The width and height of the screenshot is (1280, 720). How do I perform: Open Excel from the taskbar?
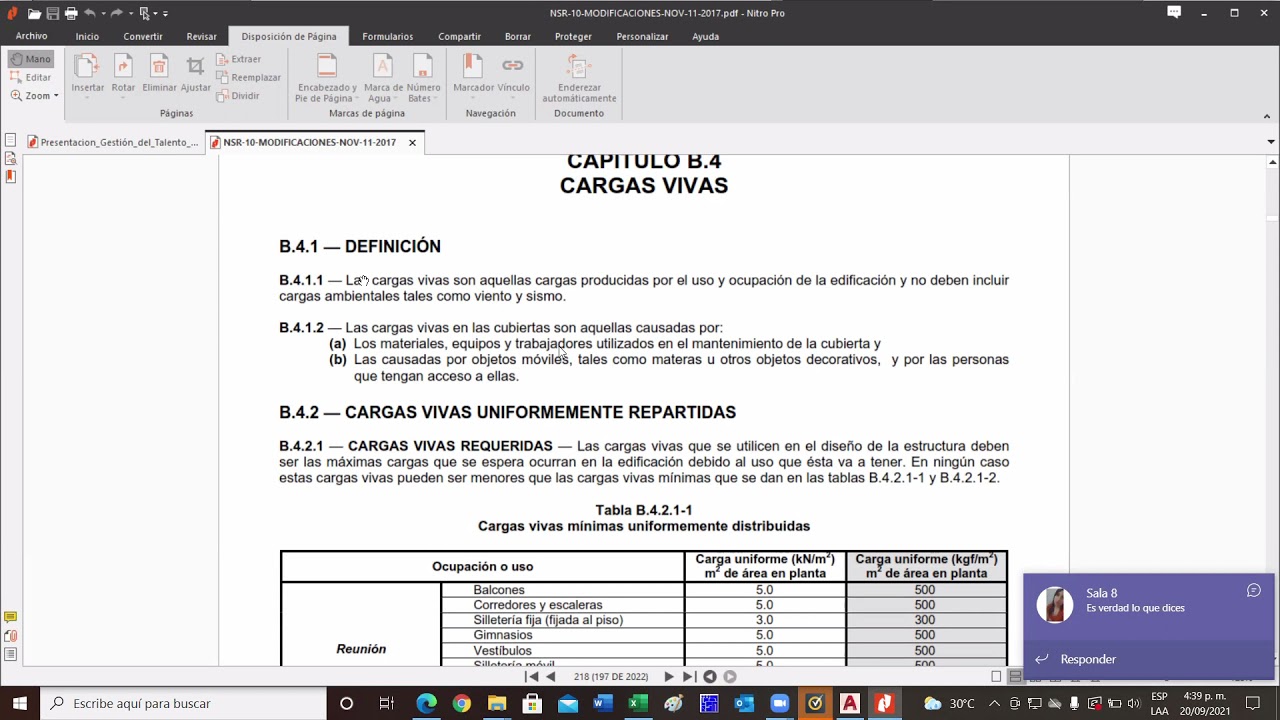pos(637,703)
